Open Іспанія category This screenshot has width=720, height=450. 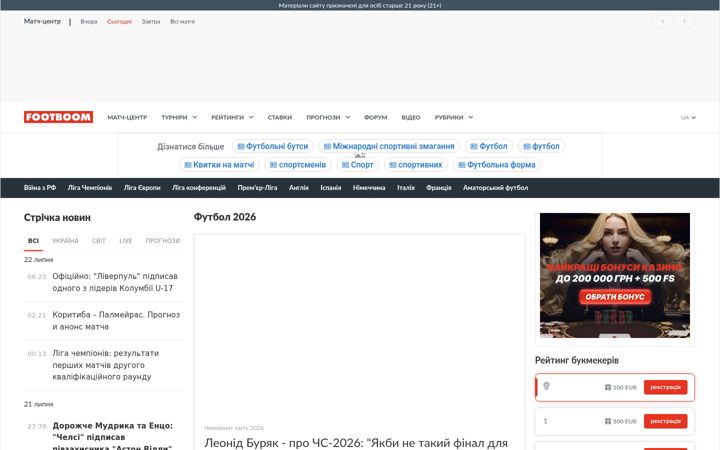click(x=331, y=188)
